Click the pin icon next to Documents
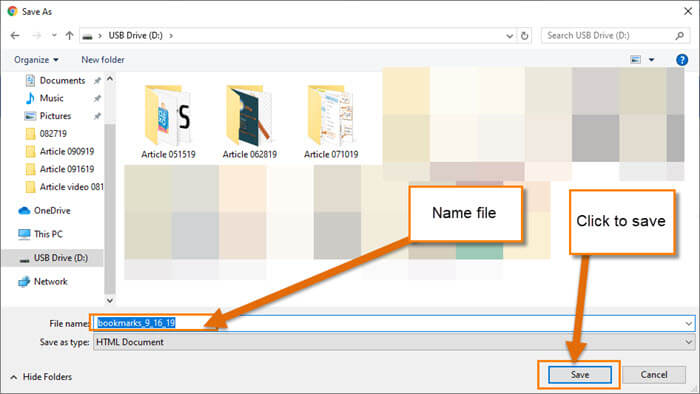The image size is (700, 394). pyautogui.click(x=97, y=81)
